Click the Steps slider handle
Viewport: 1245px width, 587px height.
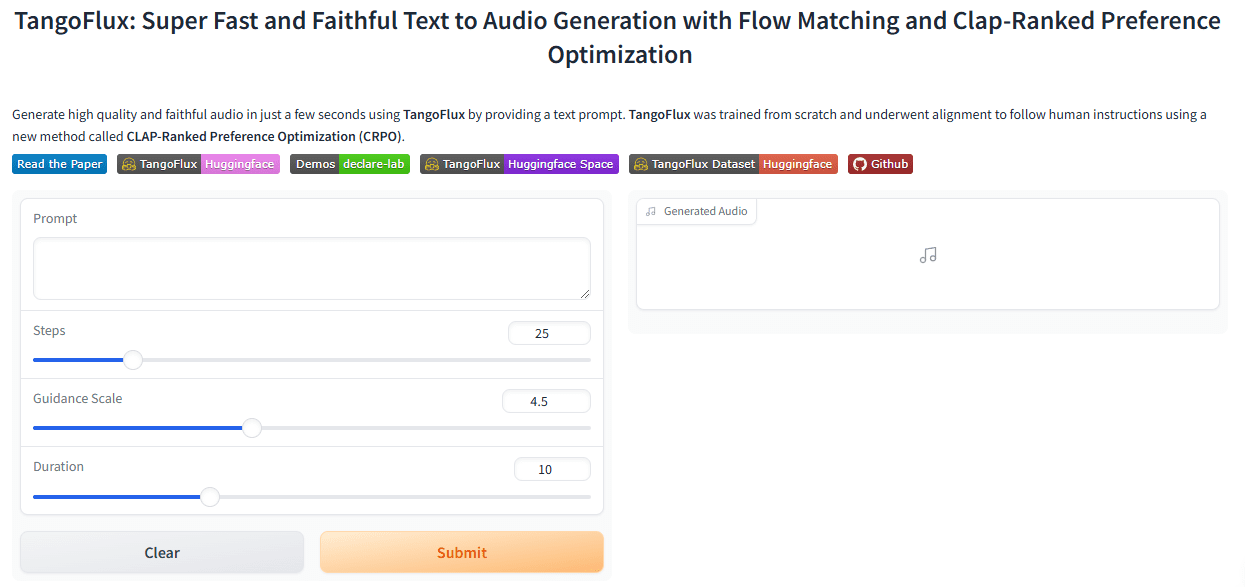tap(133, 360)
